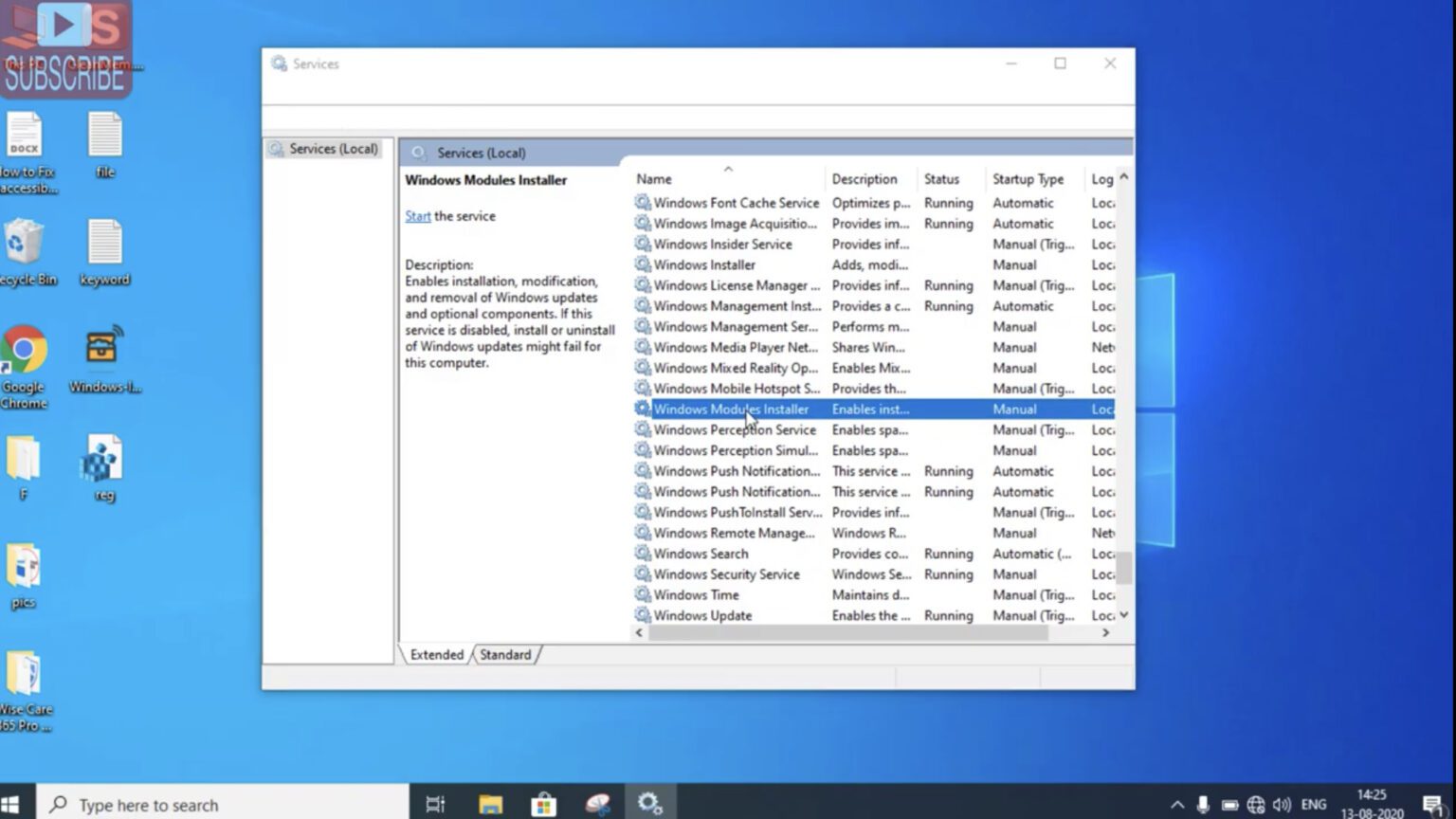Click Automatic startup of Font Cache Service
This screenshot has width=1456, height=819.
1023,203
